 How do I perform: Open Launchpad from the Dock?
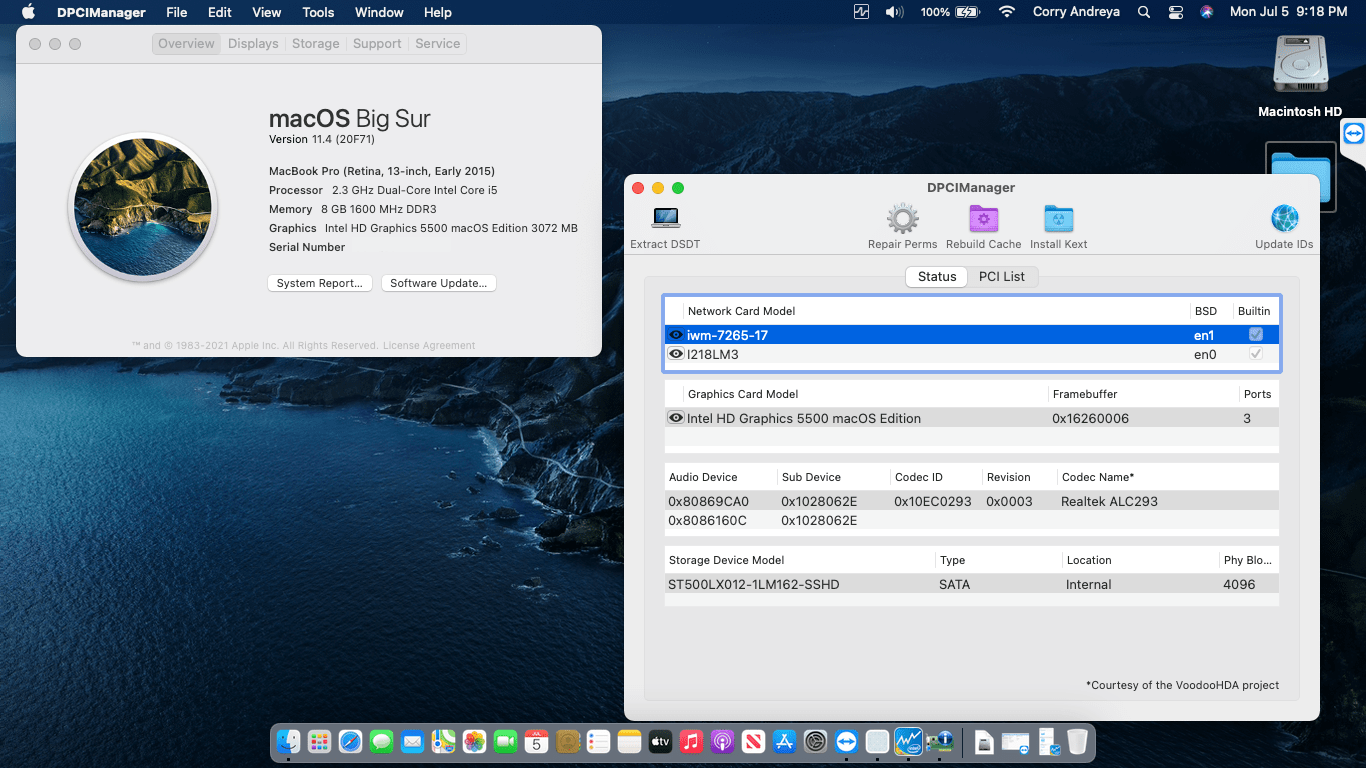click(x=320, y=741)
